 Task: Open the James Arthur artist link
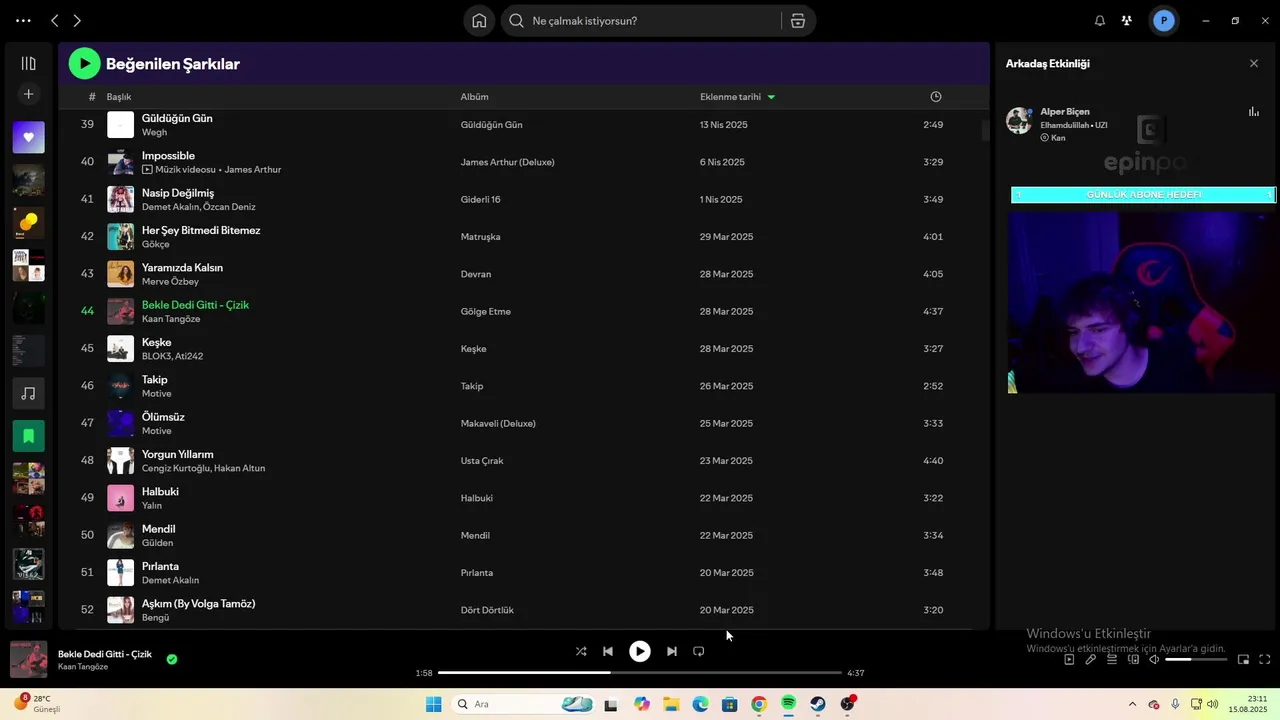(253, 170)
